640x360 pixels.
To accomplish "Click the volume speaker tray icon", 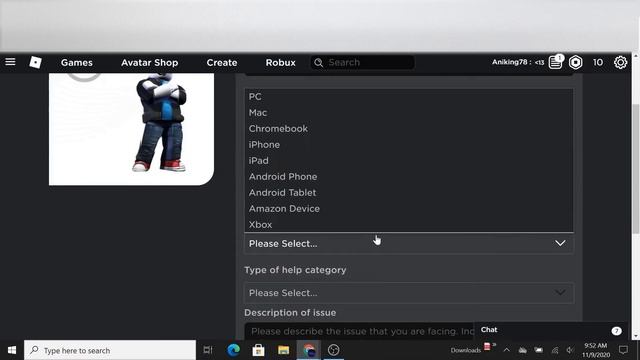I will click(x=570, y=350).
